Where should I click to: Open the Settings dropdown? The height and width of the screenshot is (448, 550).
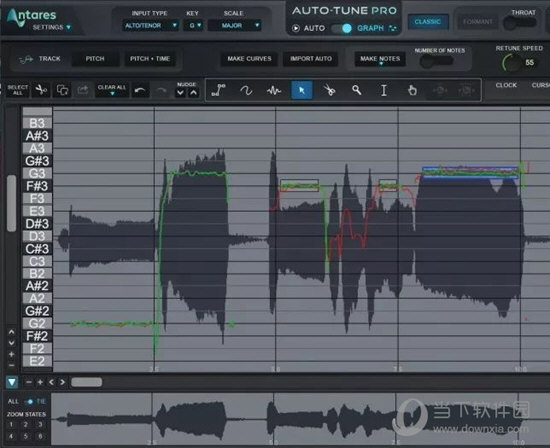tap(52, 27)
